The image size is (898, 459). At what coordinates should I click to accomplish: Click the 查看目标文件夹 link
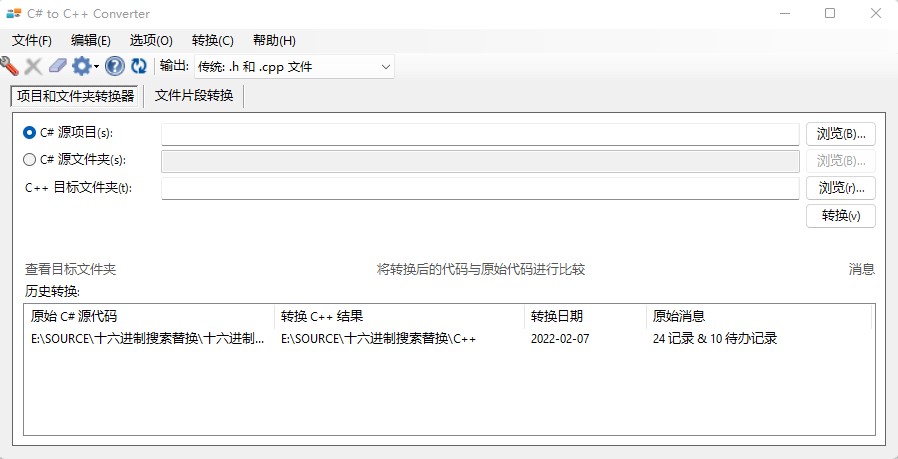point(70,269)
